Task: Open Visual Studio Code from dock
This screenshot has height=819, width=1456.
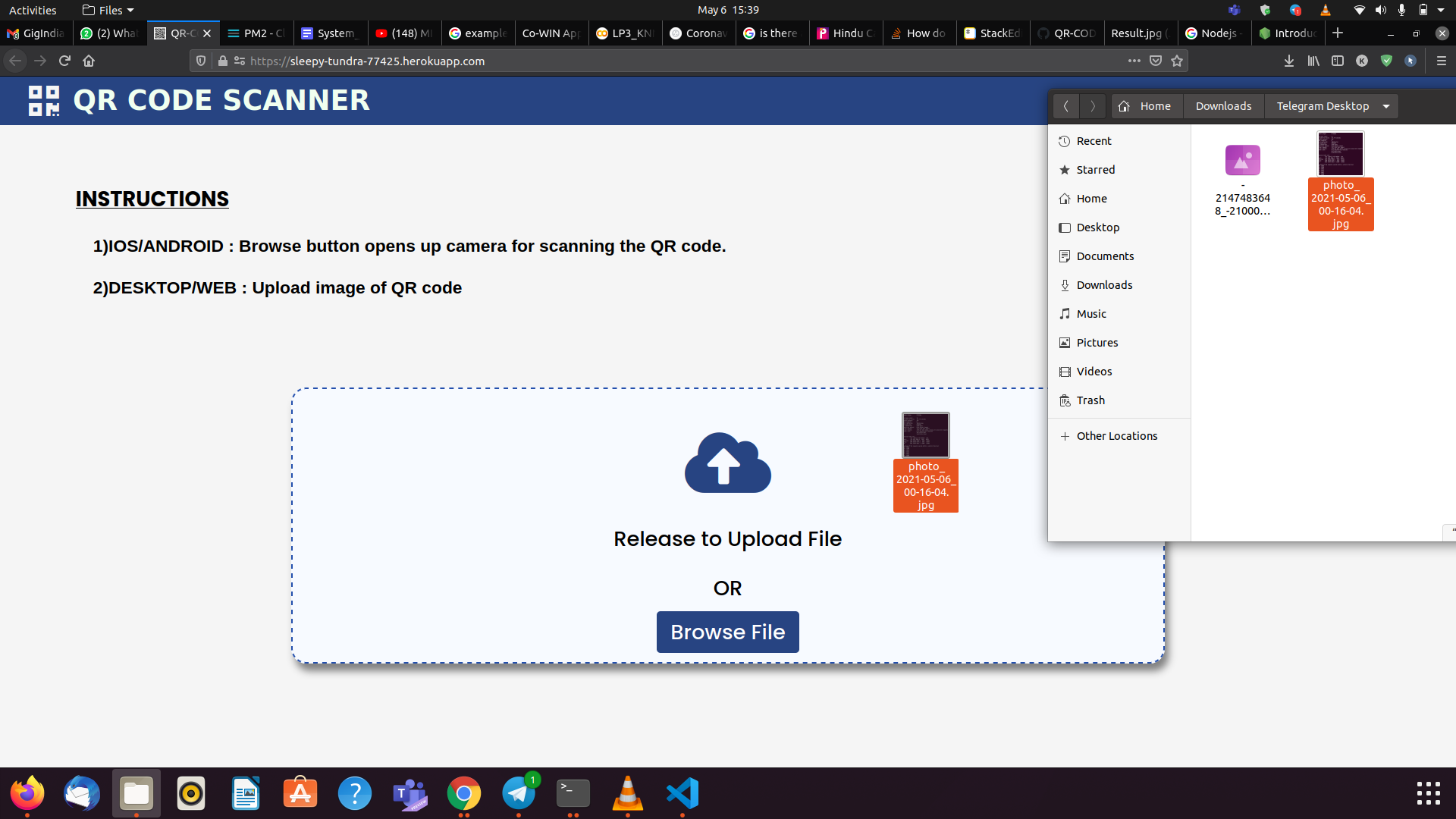Action: tap(682, 793)
